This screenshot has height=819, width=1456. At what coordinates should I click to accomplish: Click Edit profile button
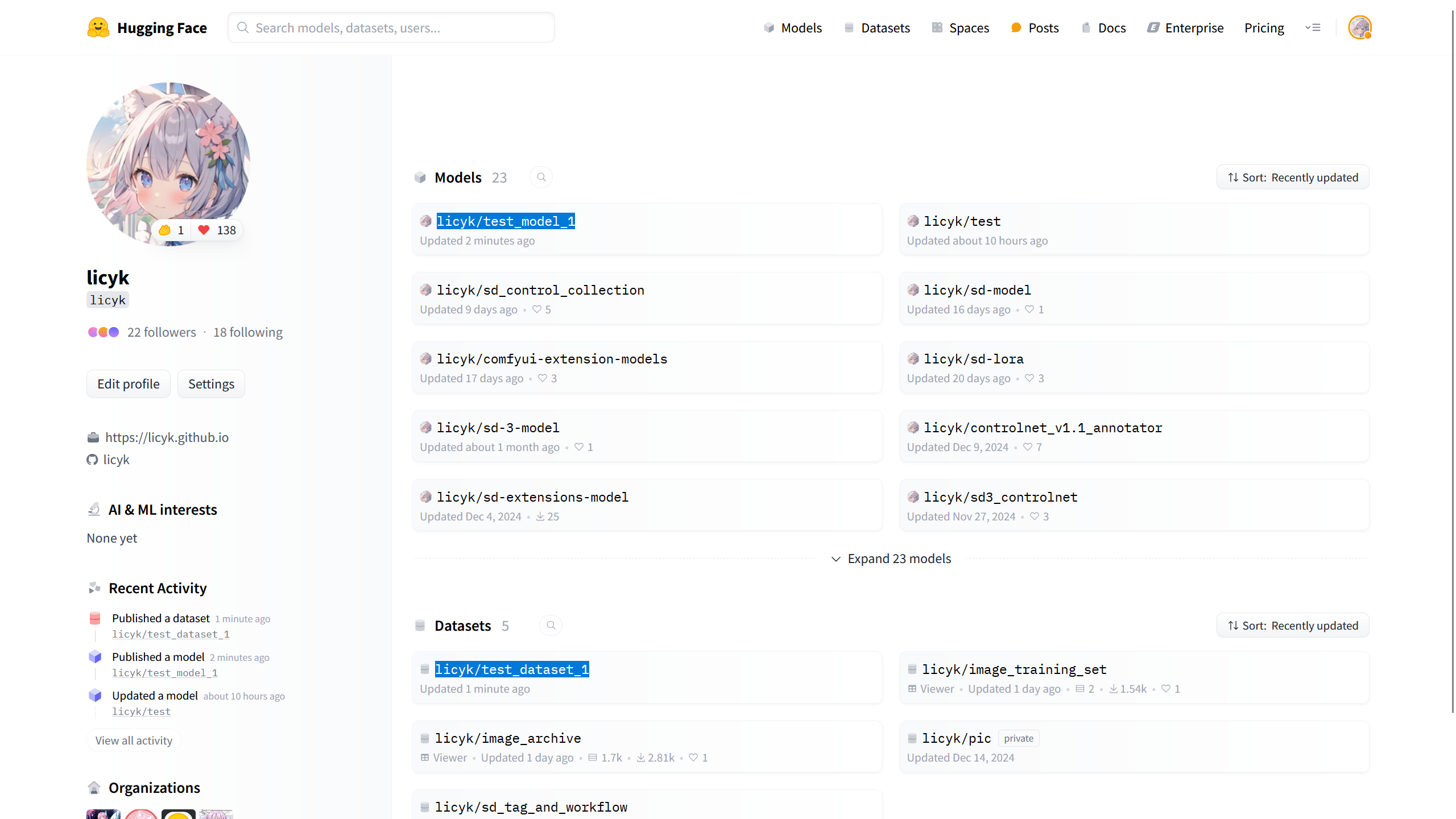[x=128, y=384]
